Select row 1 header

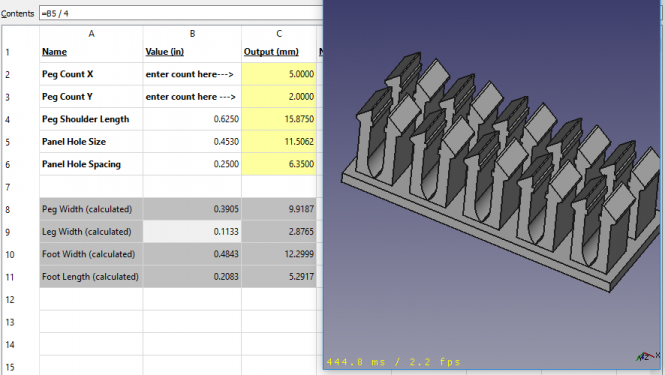tap(20, 52)
